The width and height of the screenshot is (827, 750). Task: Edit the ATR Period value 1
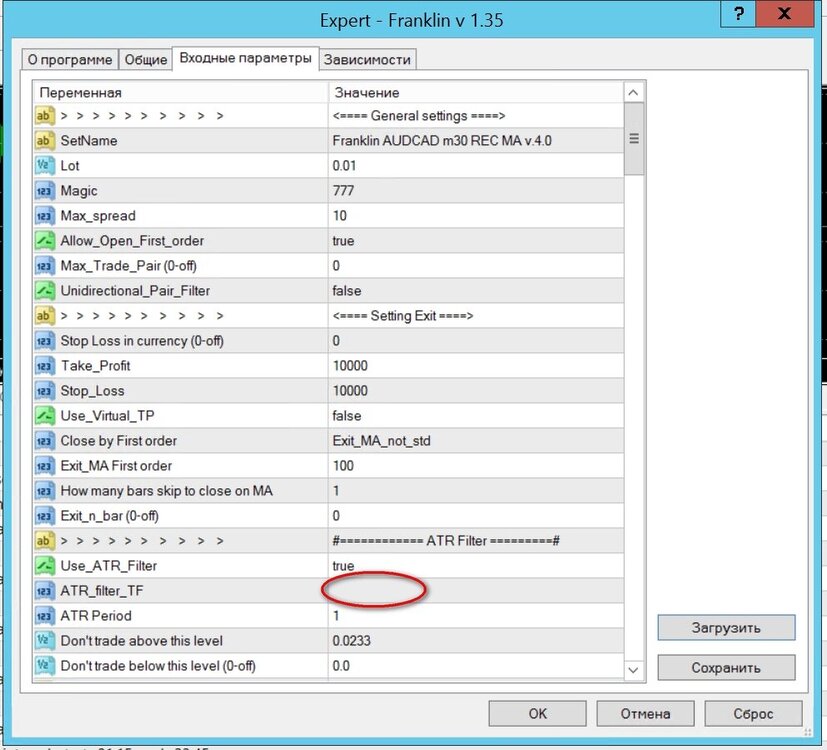475,616
